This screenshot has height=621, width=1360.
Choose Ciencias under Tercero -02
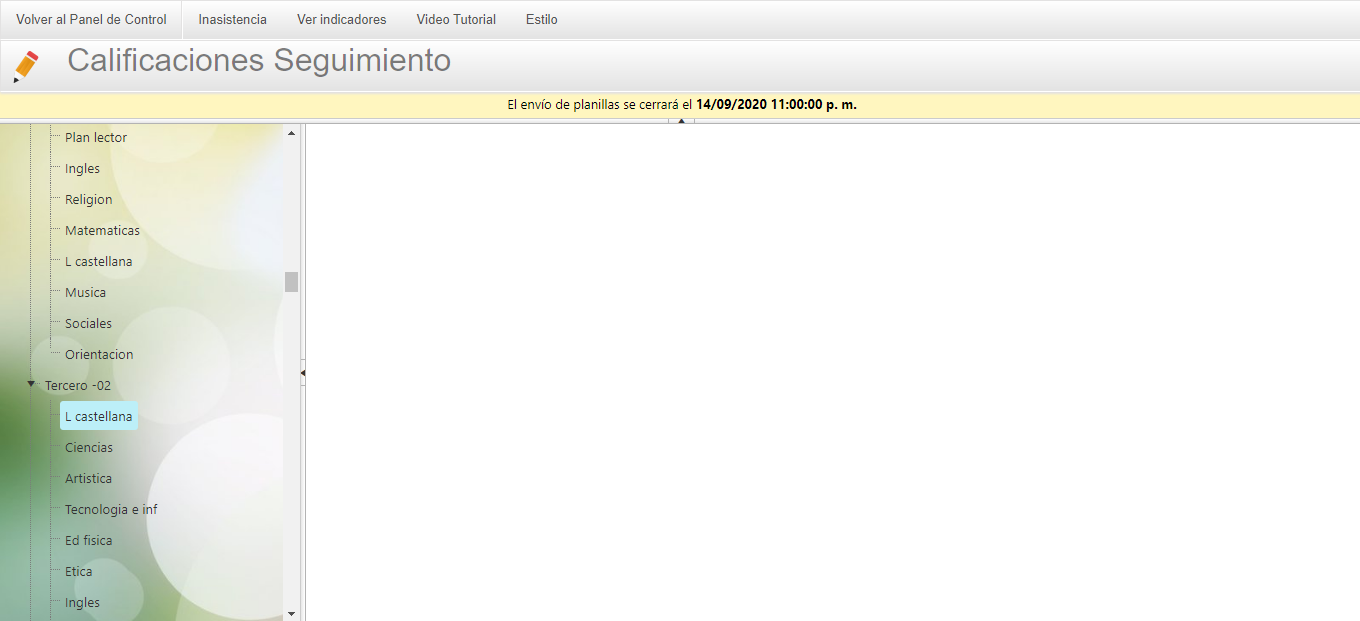point(89,447)
